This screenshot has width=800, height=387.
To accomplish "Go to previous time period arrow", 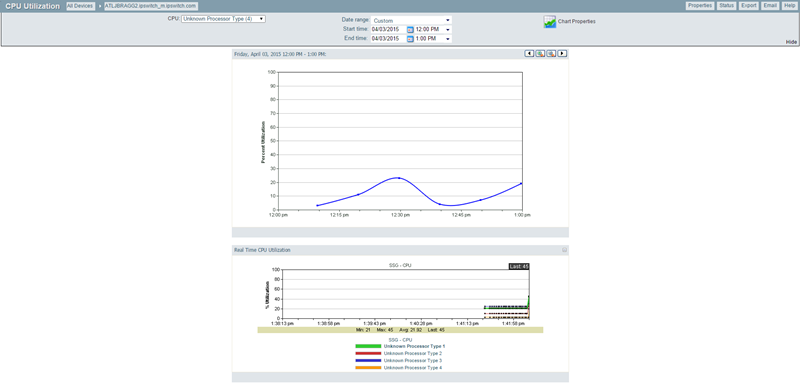I will 529,54.
